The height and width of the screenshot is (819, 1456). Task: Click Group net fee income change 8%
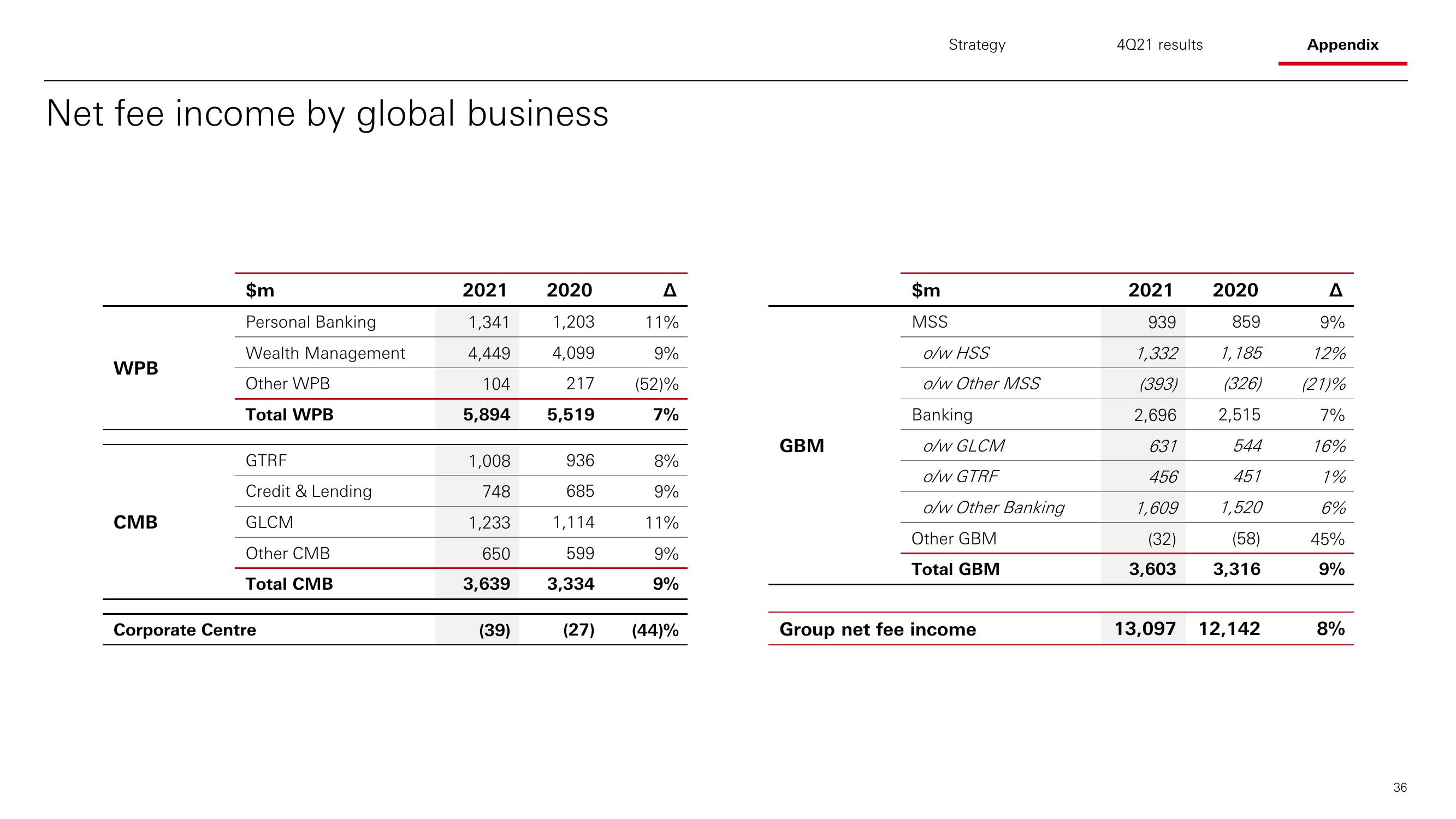[x=1330, y=628]
